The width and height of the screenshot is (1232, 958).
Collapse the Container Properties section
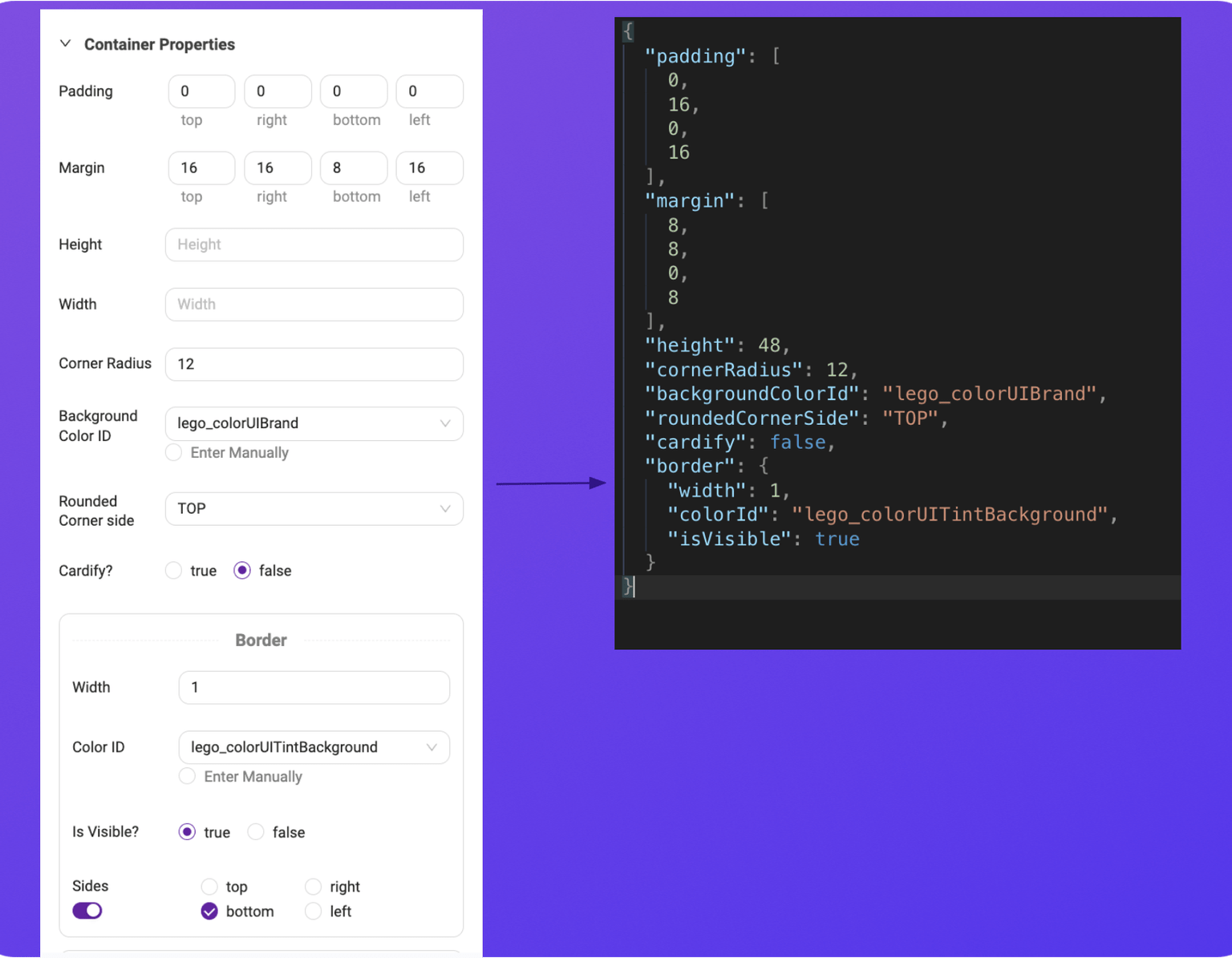click(x=66, y=44)
